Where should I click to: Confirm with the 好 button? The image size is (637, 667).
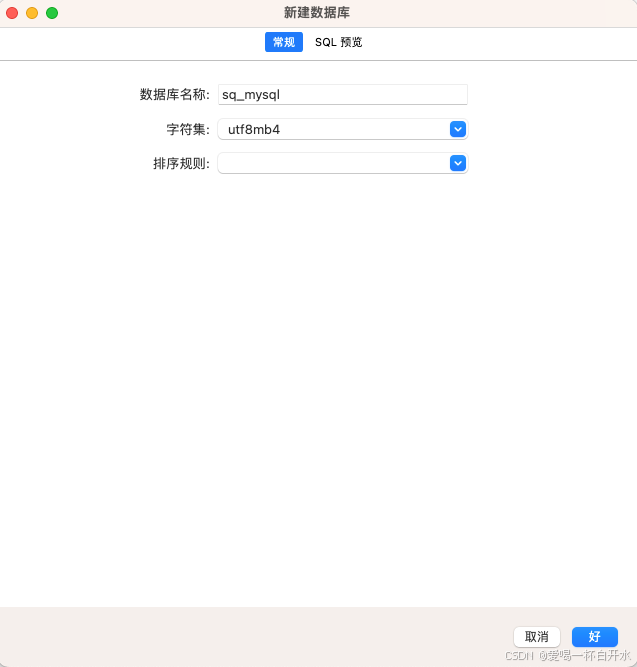tap(594, 637)
